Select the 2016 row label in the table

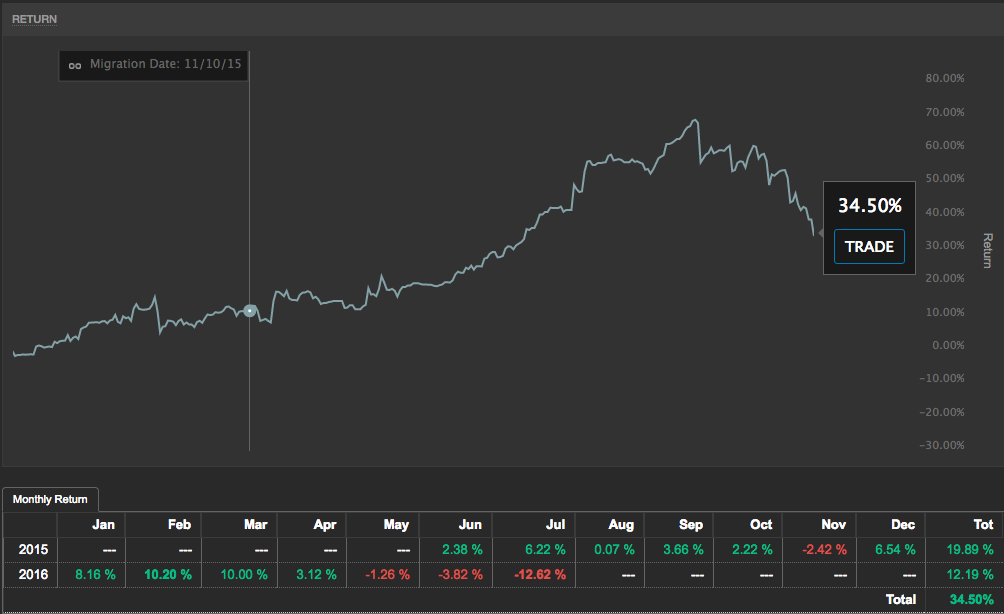34,574
